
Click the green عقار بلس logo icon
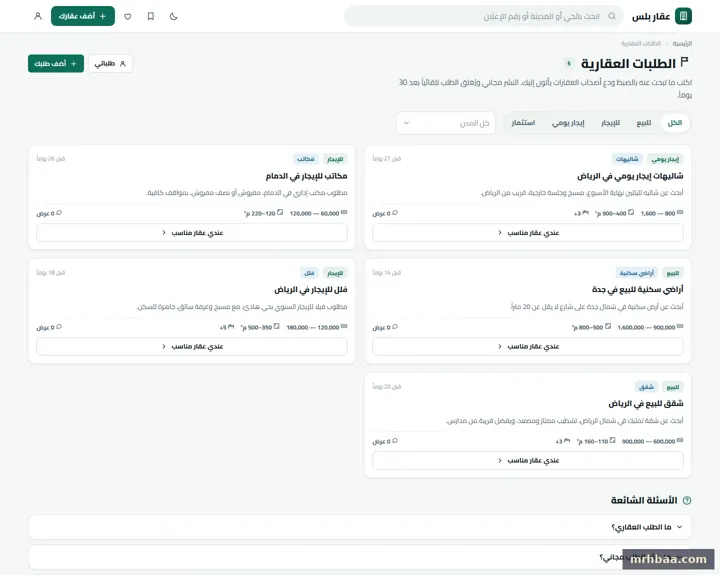click(683, 16)
